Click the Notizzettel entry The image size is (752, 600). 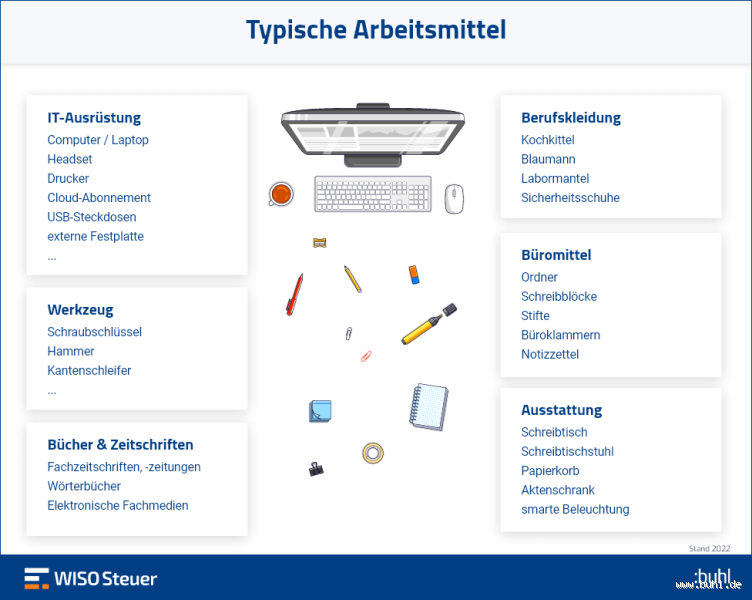point(550,354)
